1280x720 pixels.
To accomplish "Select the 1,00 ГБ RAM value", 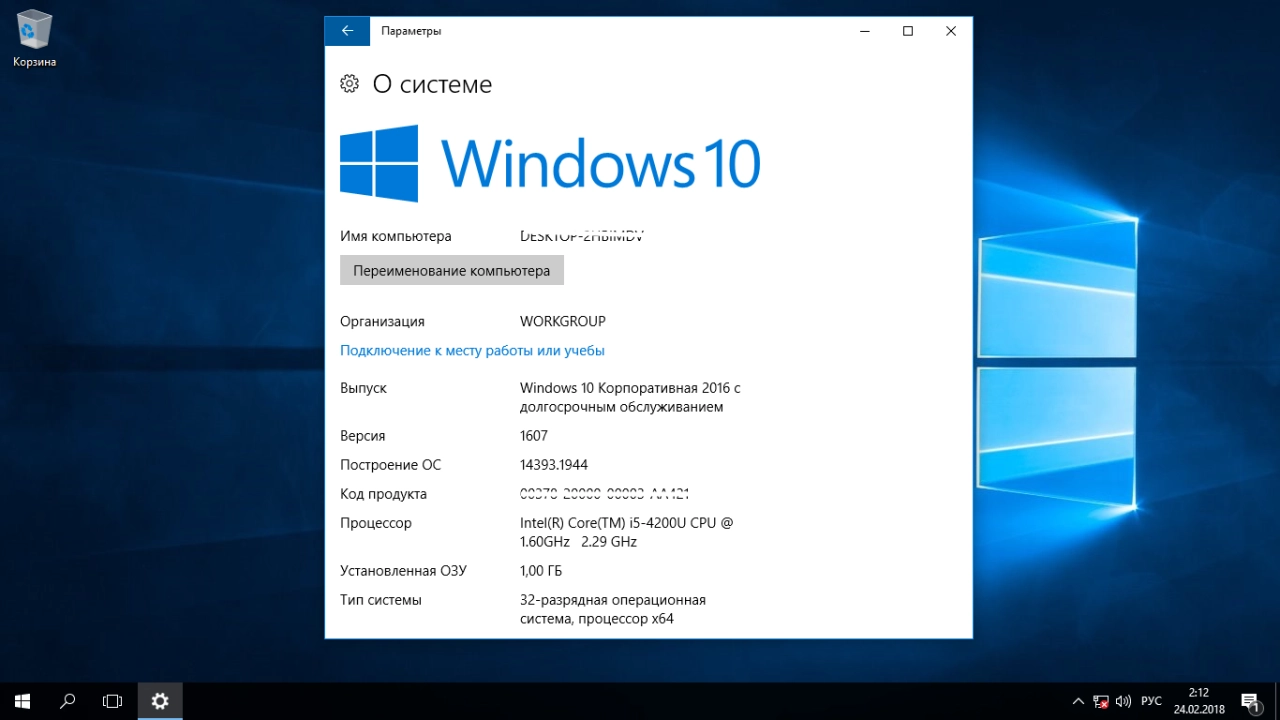I will [x=541, y=571].
